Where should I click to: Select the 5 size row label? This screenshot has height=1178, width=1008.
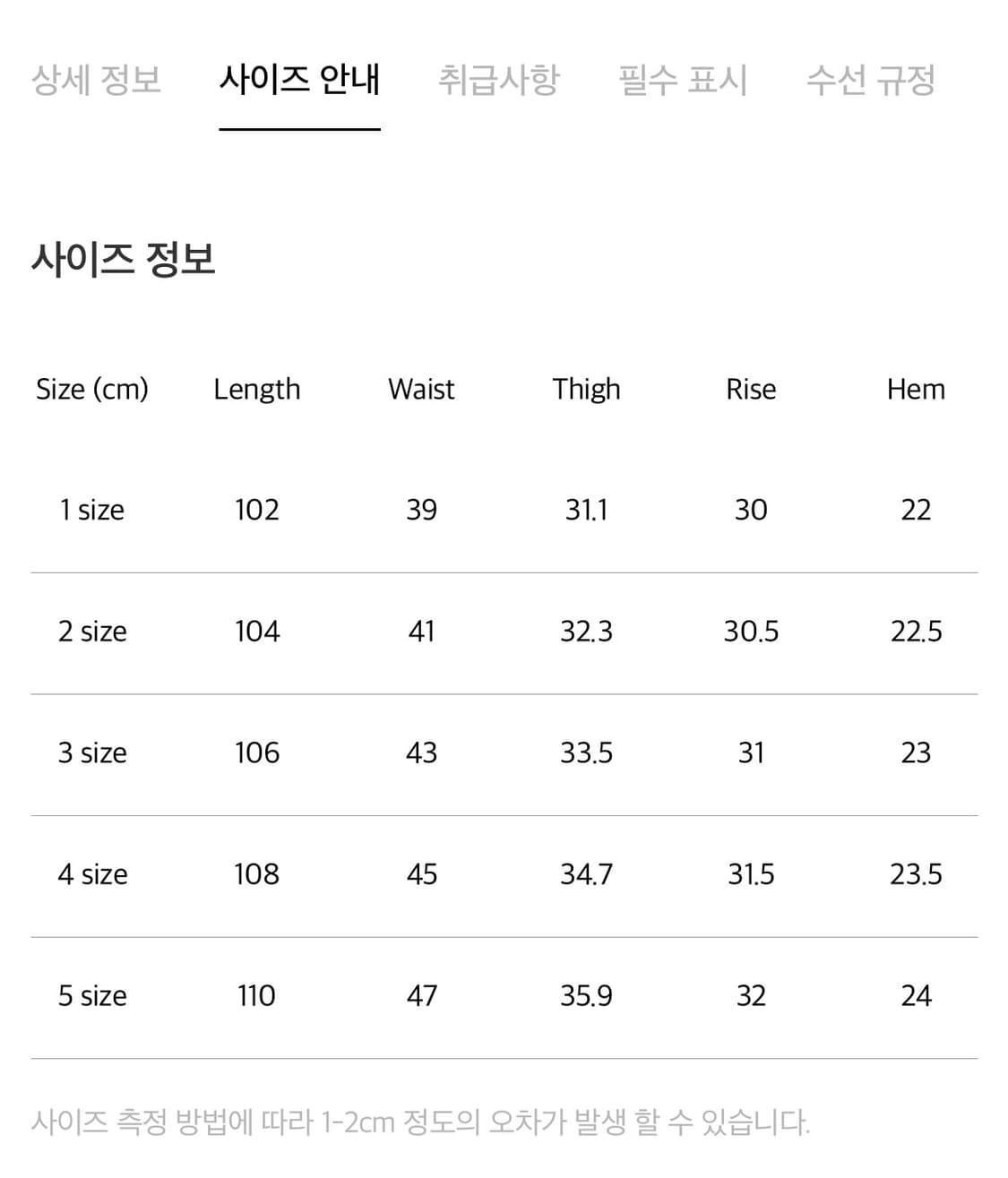pos(92,995)
